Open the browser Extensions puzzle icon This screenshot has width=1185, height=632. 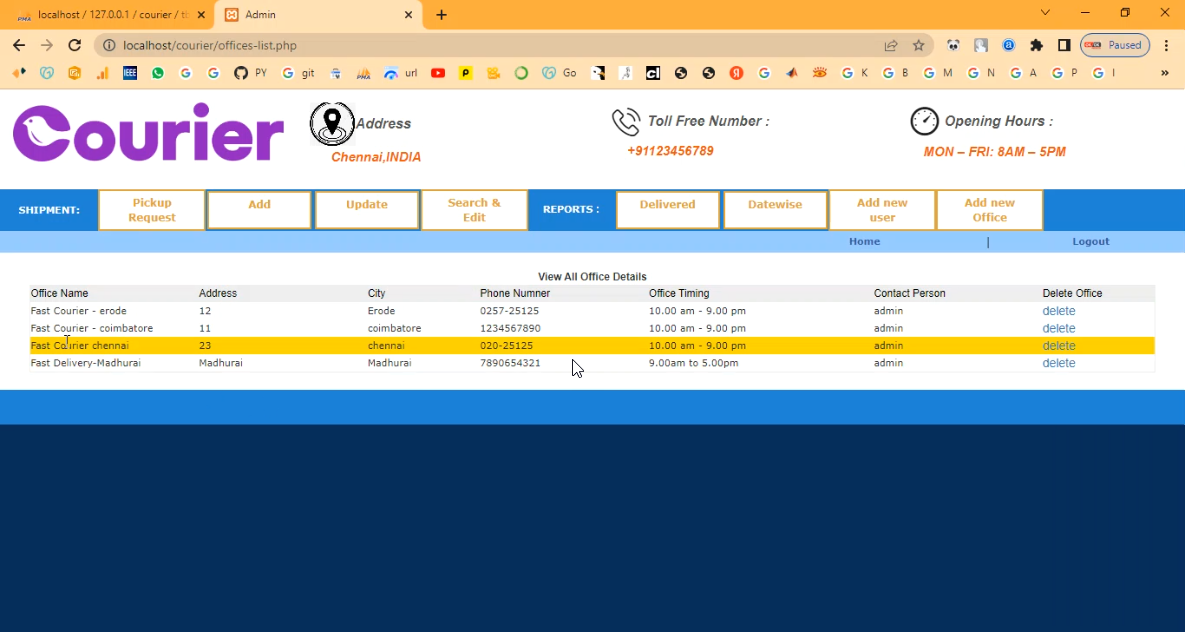pyautogui.click(x=1036, y=45)
